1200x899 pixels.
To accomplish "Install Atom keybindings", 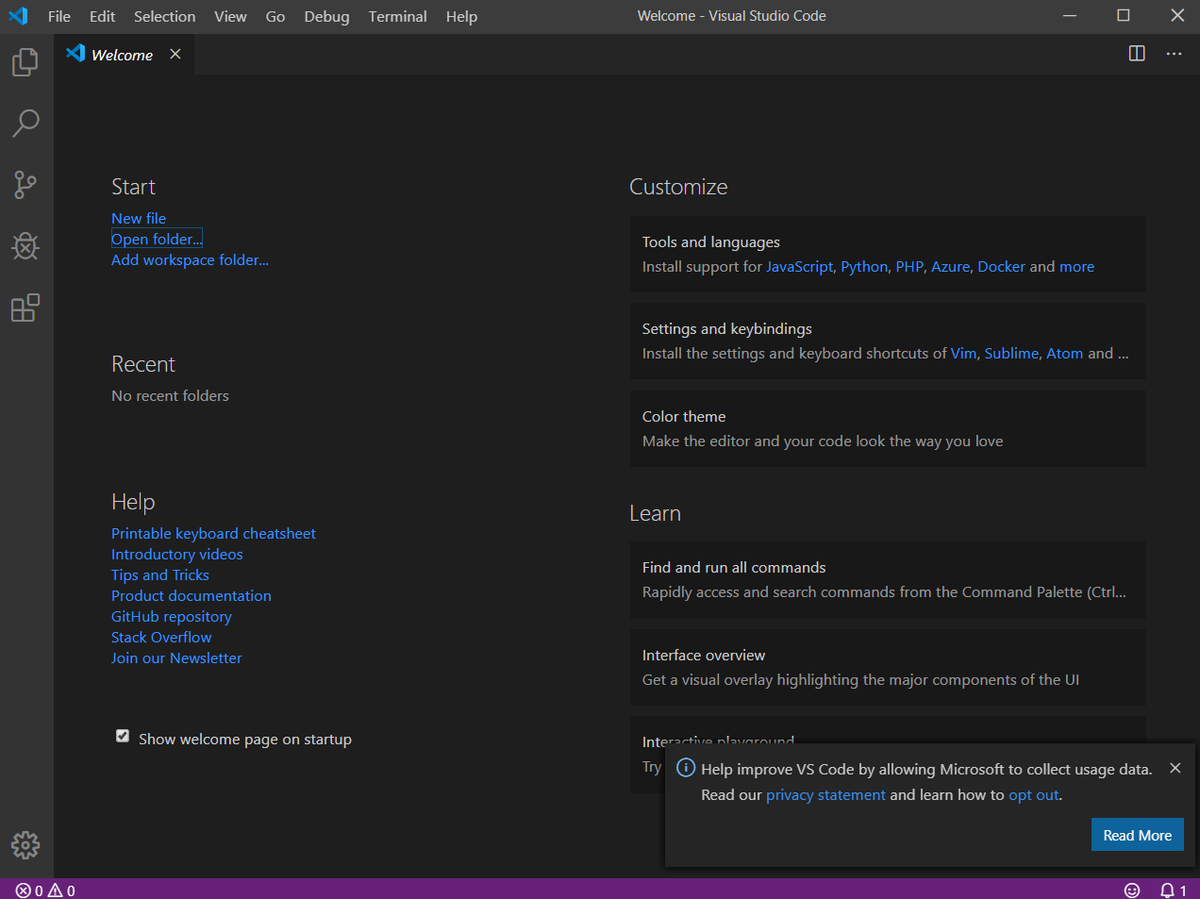I will [x=1065, y=354].
